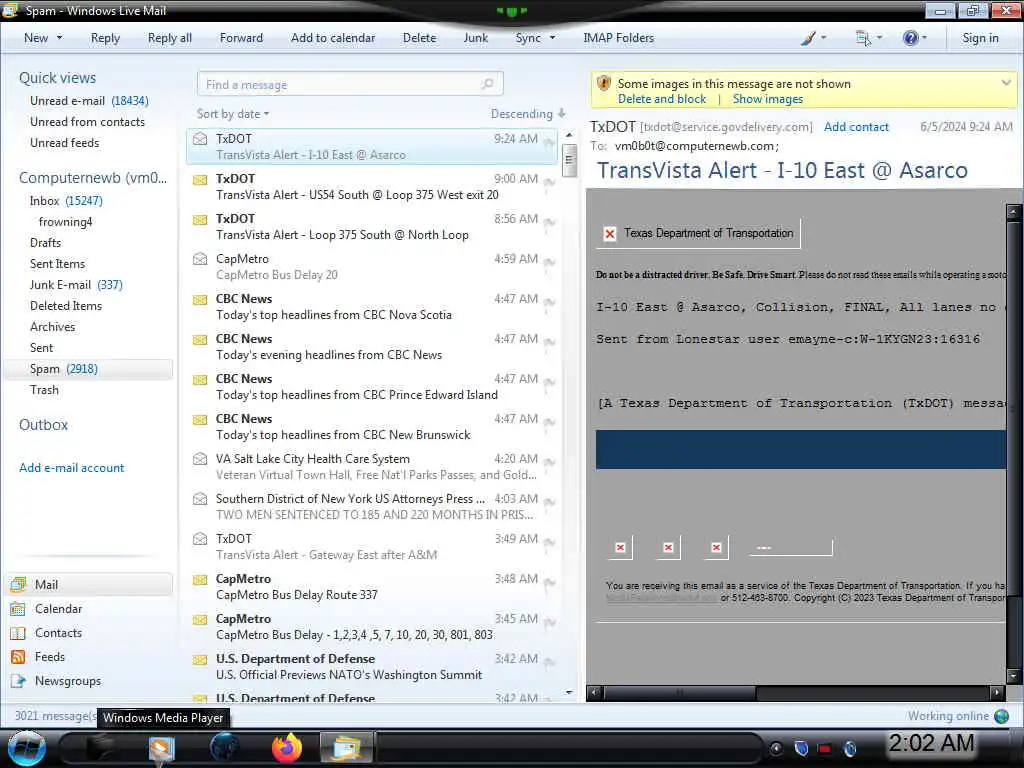
Task: Click Reply all in the toolbar
Action: pyautogui.click(x=170, y=38)
